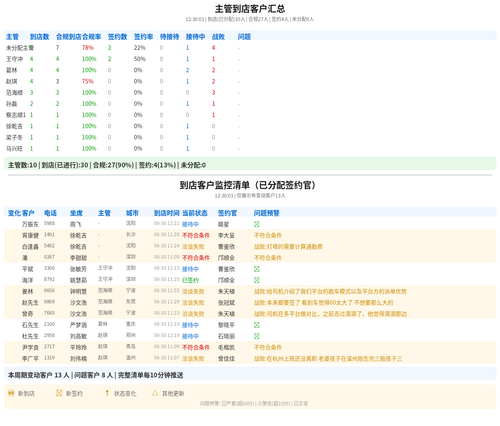Click the 签约官 column header
The width and height of the screenshot is (500, 426).
(227, 213)
